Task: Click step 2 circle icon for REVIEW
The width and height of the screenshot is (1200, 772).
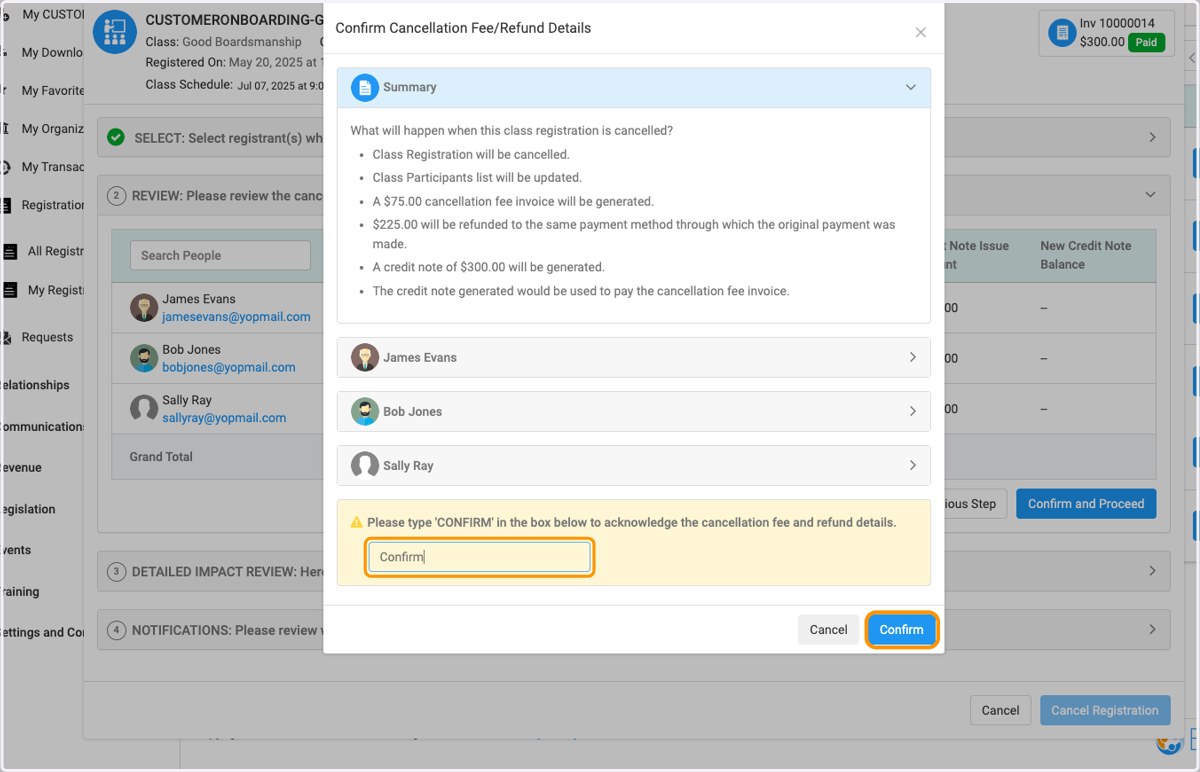Action: click(x=116, y=196)
